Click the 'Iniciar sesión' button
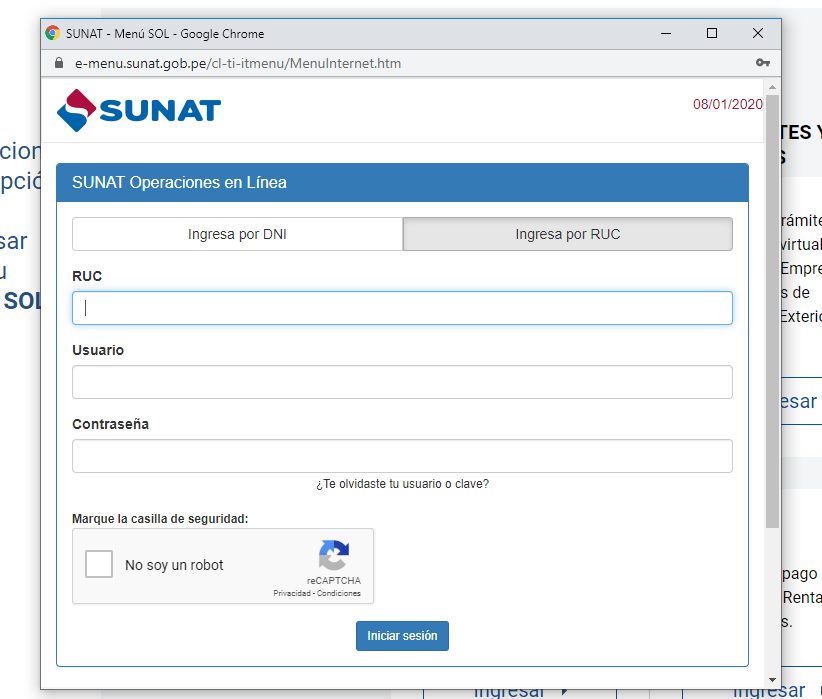 coord(402,636)
